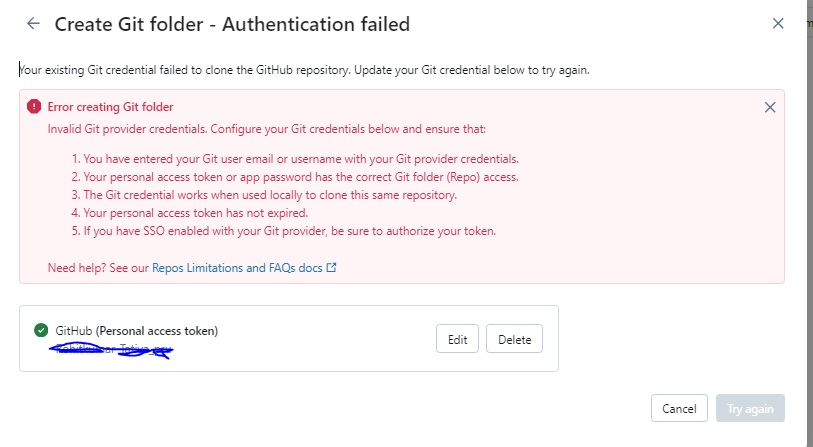Click the SSO authorize token list item
This screenshot has width=813, height=447.
pos(284,231)
